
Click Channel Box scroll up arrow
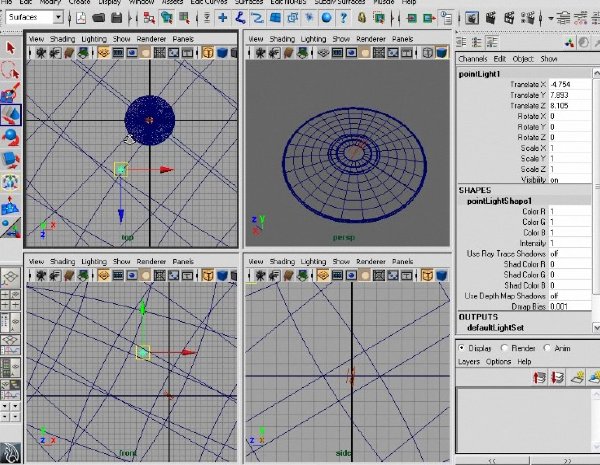coord(596,73)
